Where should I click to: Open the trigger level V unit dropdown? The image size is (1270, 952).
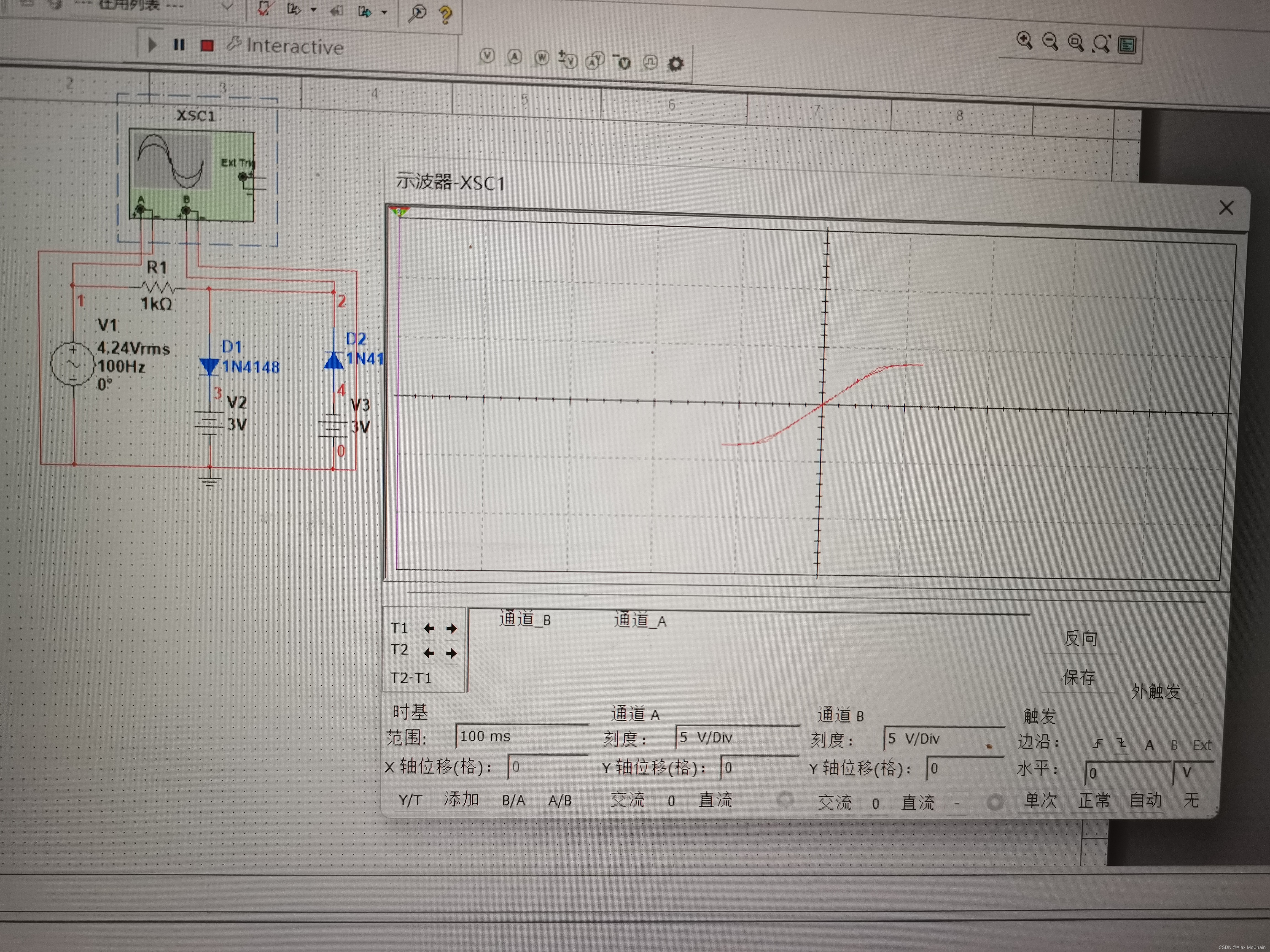click(1193, 773)
